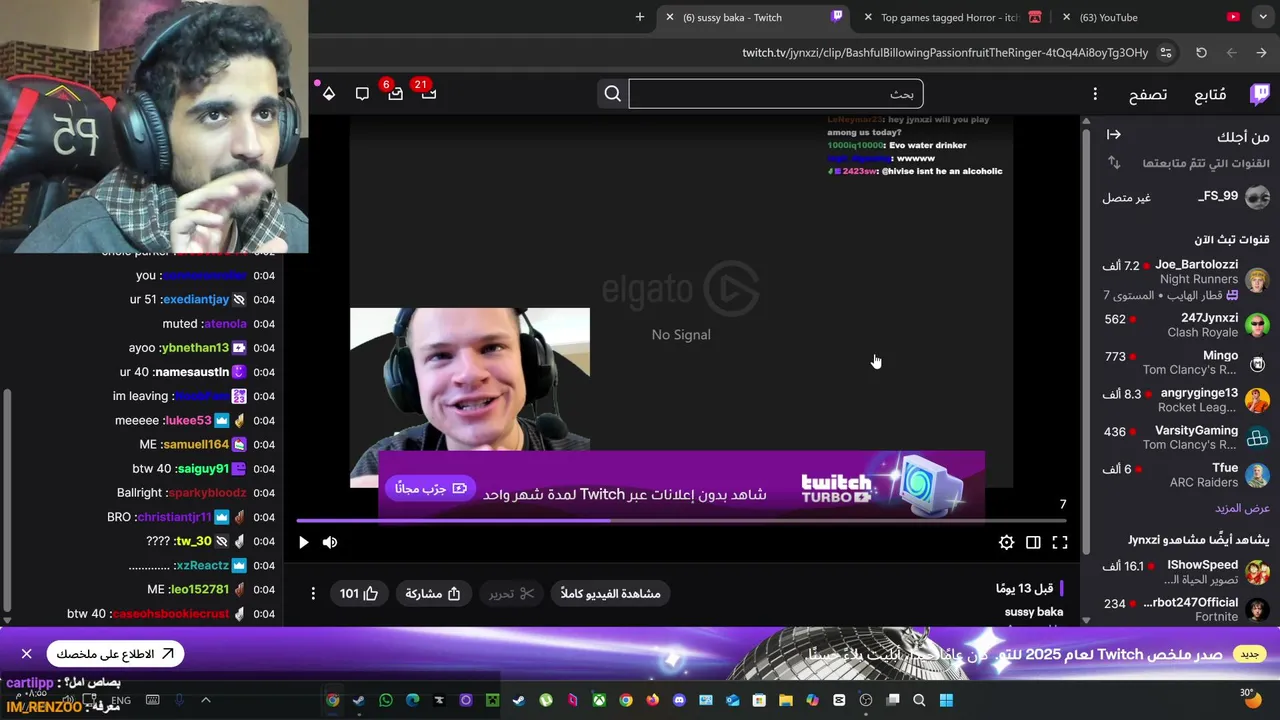Viewport: 1280px width, 720px height.
Task: Open the three-dot menu in Twitch header
Action: 1095,94
